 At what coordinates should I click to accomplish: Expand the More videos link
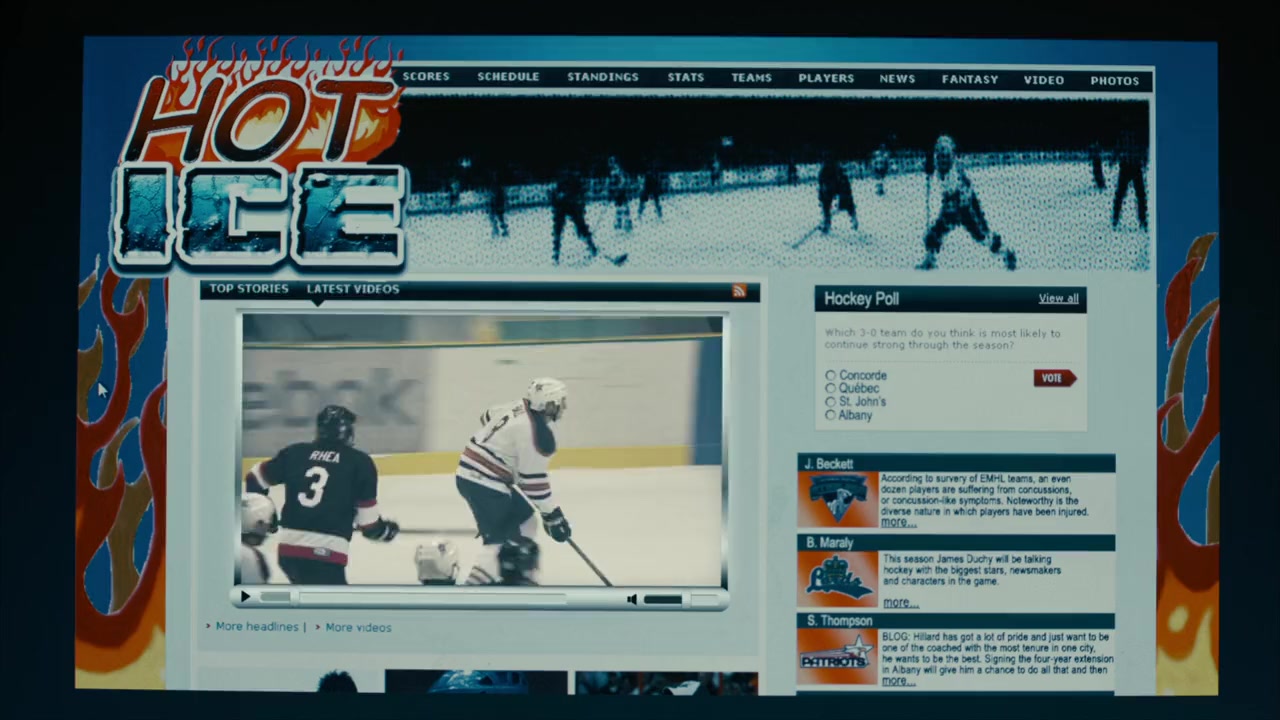point(358,628)
